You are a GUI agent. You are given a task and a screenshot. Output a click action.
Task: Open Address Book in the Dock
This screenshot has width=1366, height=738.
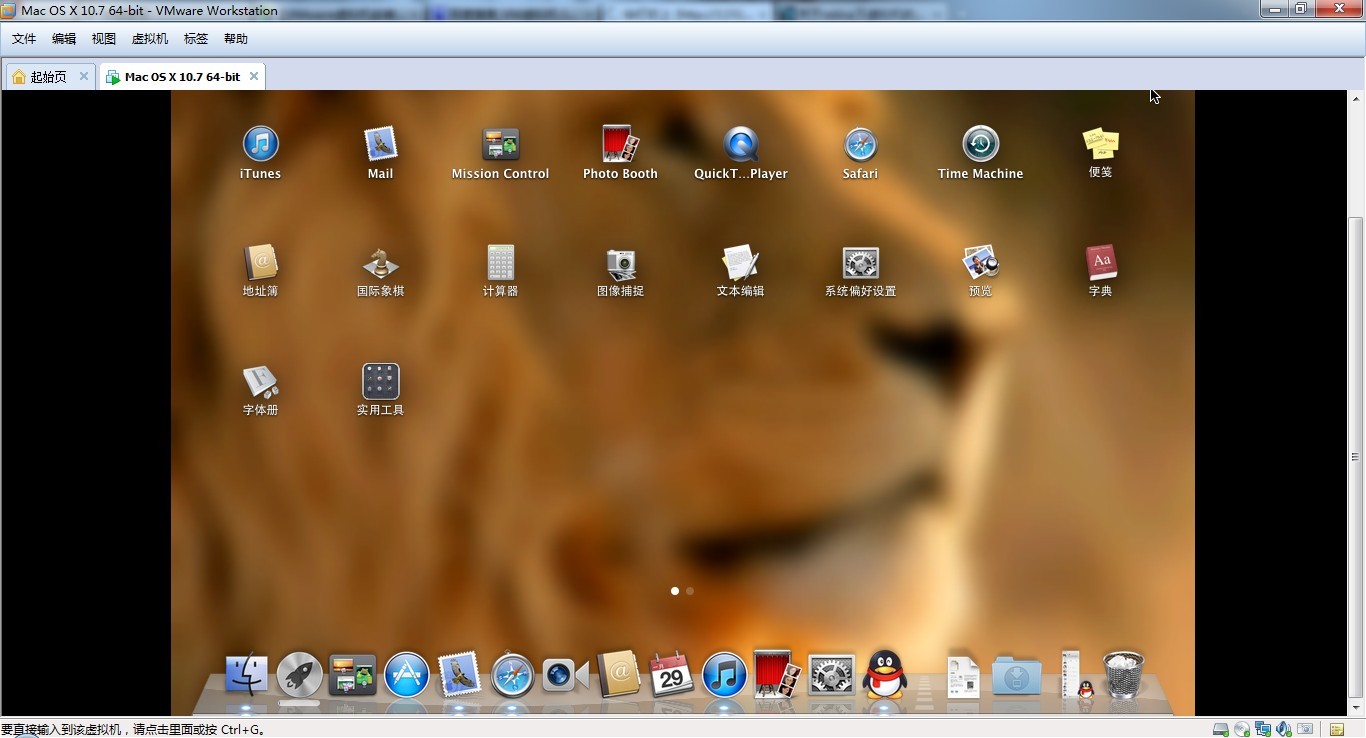[618, 675]
